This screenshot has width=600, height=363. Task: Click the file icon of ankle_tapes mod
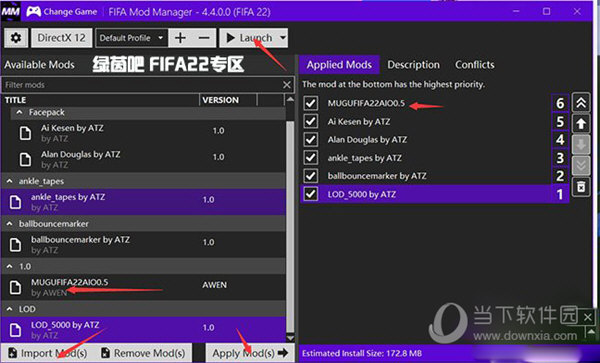15,202
